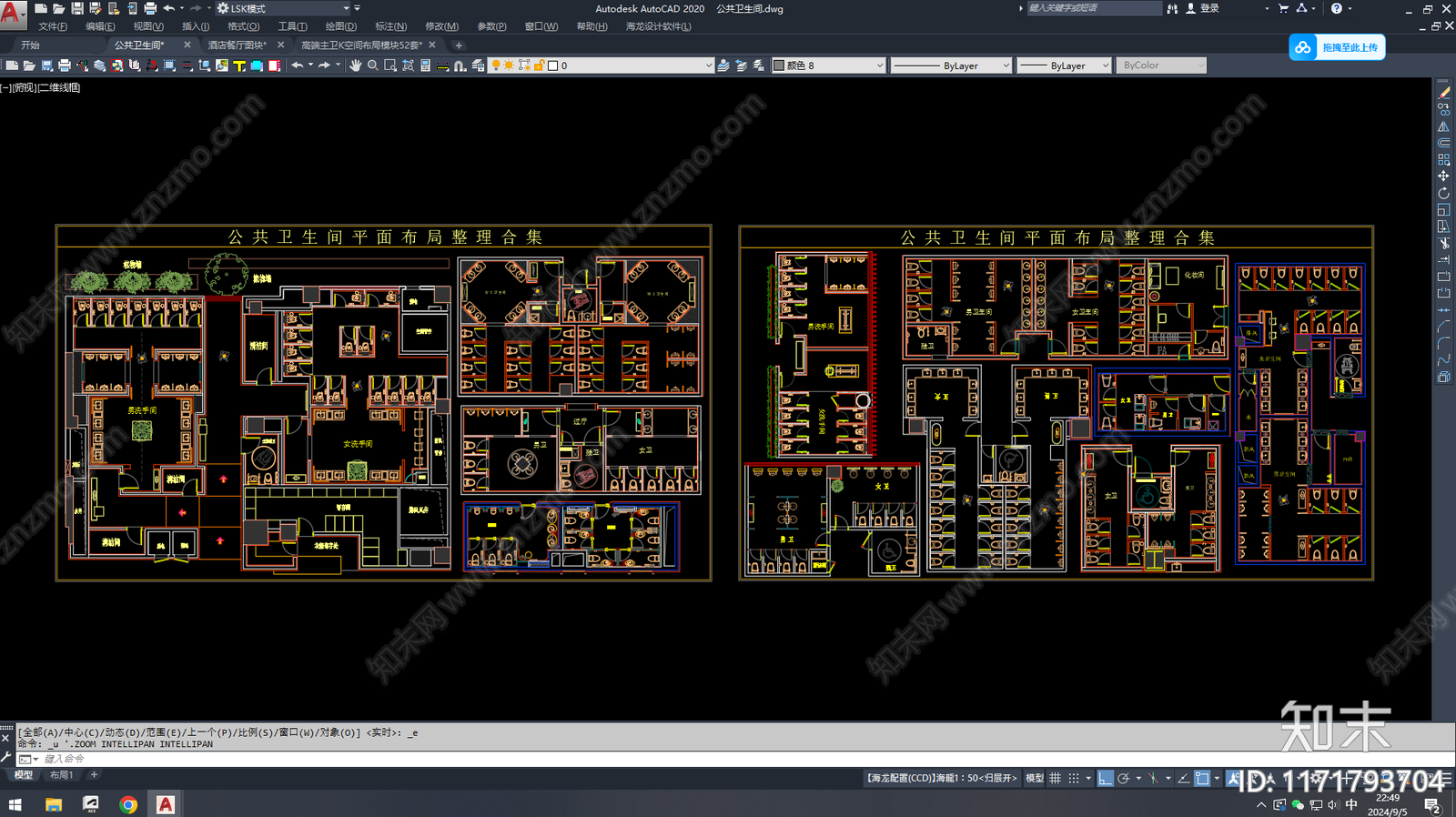The image size is (1456, 817).
Task: Toggle isometric drafting in status bar
Action: pyautogui.click(x=1153, y=778)
